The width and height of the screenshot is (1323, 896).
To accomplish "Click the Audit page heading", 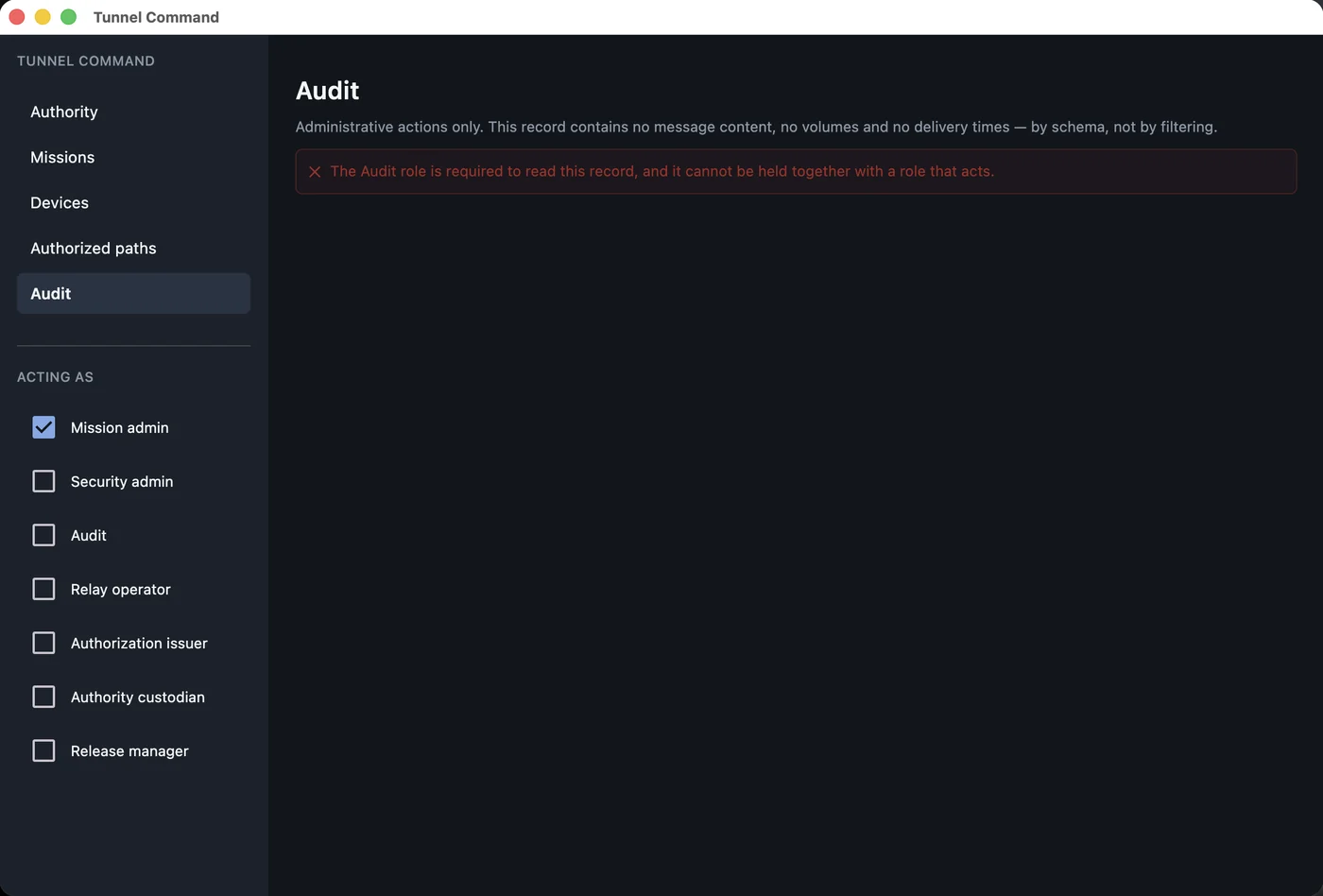I will click(x=327, y=91).
